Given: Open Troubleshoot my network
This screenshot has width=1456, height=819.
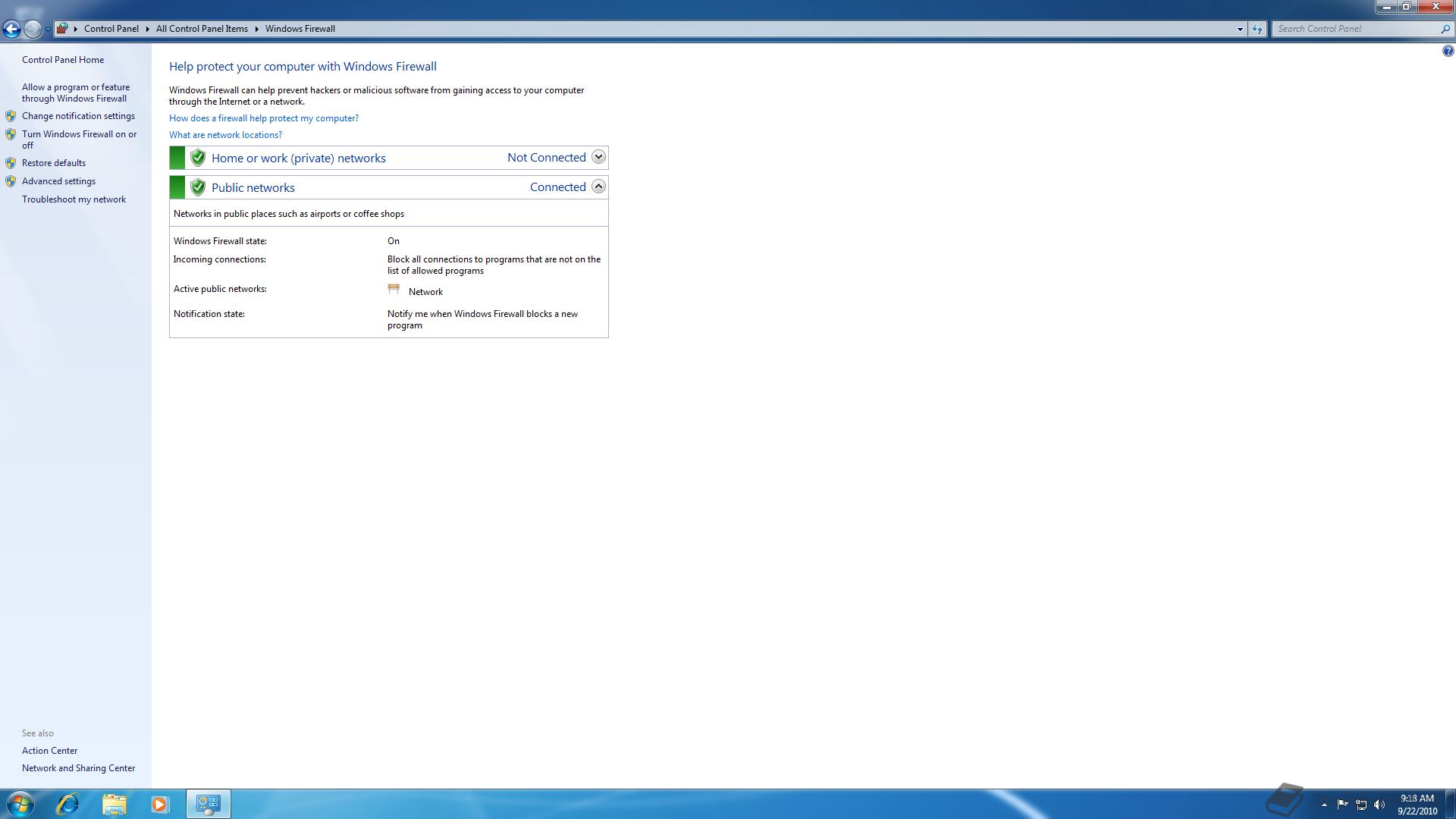Looking at the screenshot, I should pyautogui.click(x=74, y=199).
